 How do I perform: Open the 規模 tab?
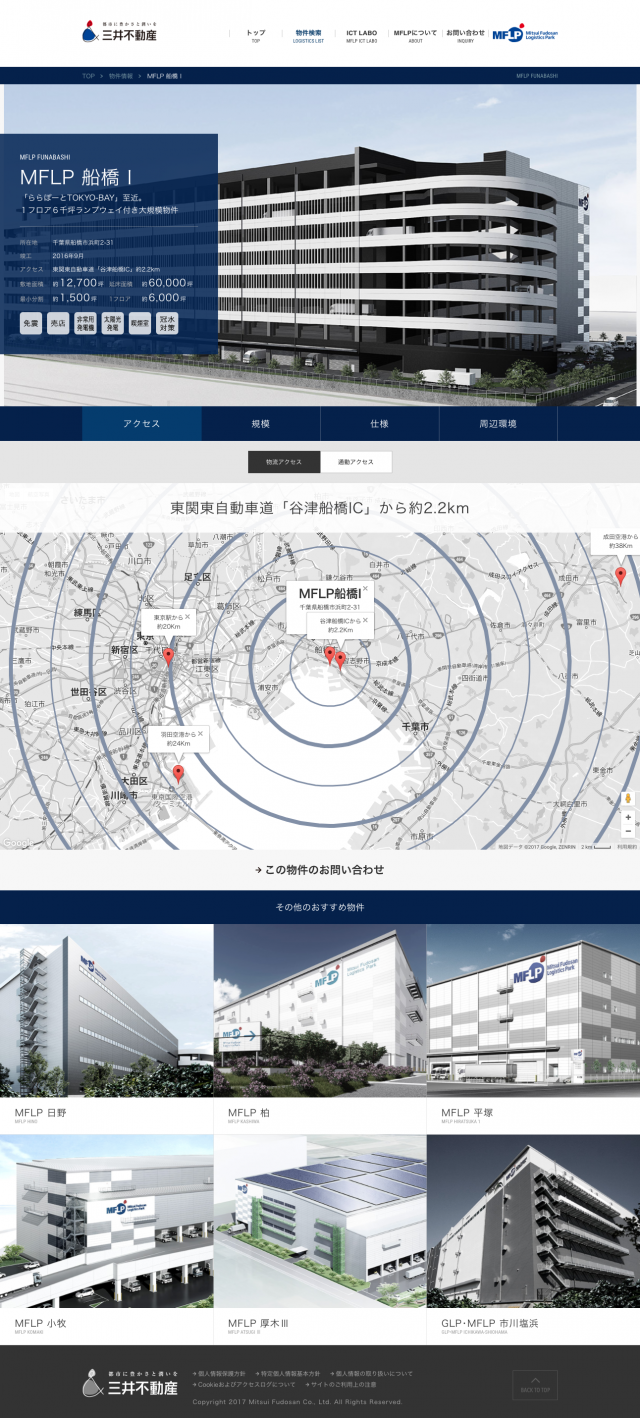pyautogui.click(x=260, y=424)
